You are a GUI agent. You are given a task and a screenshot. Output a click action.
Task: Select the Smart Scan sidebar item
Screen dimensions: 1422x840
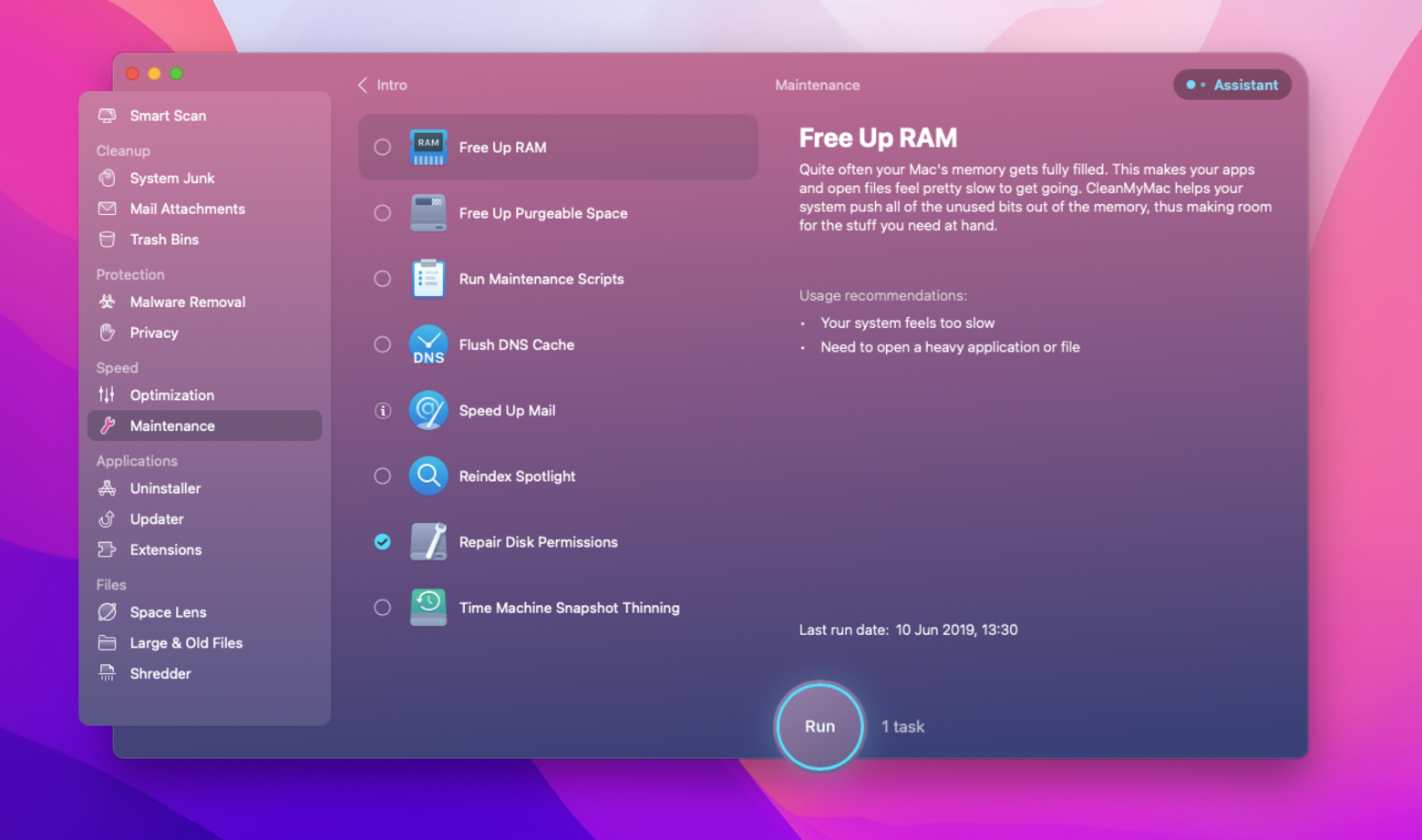click(x=168, y=116)
